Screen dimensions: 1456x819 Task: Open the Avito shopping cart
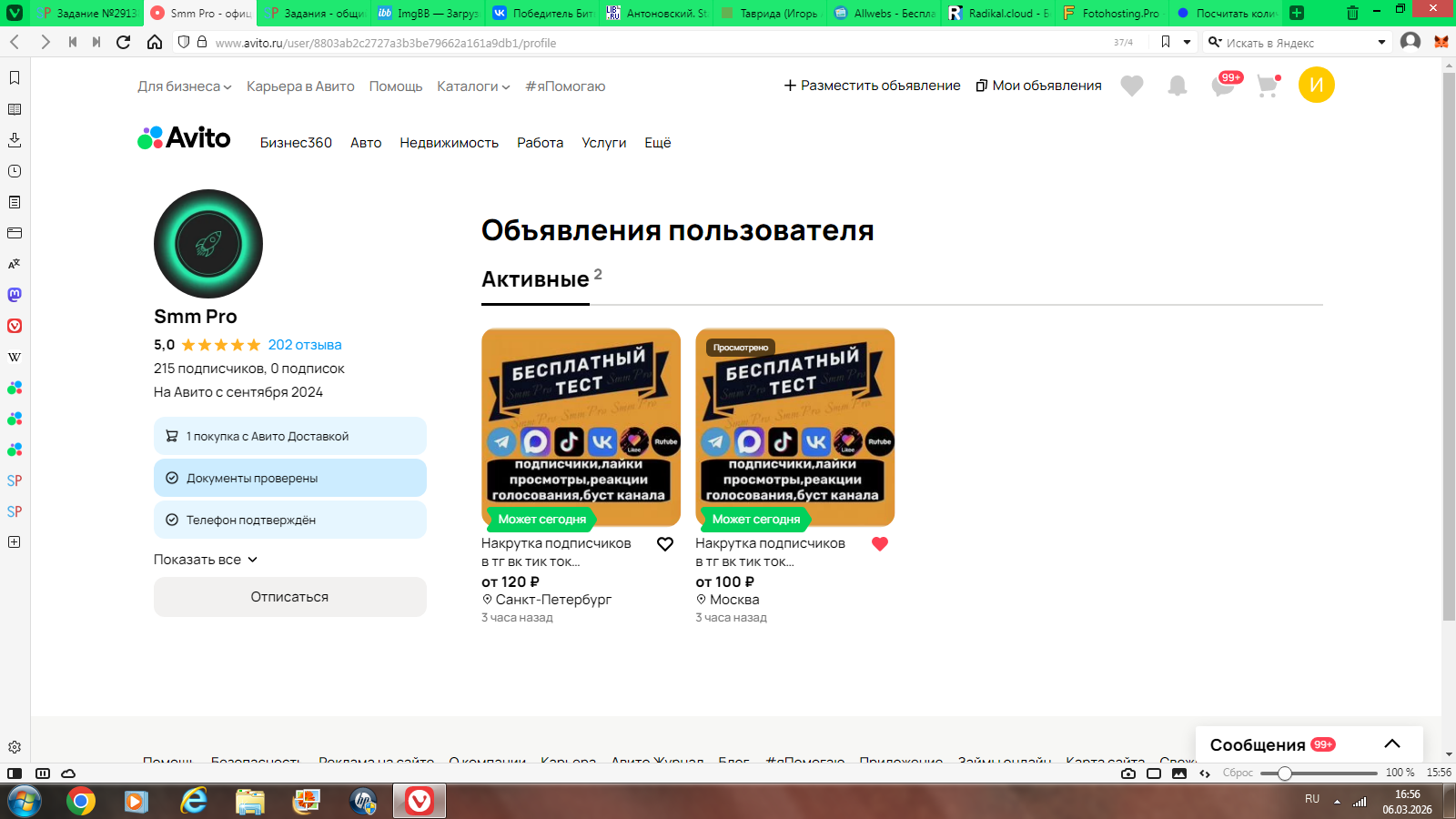[x=1269, y=86]
